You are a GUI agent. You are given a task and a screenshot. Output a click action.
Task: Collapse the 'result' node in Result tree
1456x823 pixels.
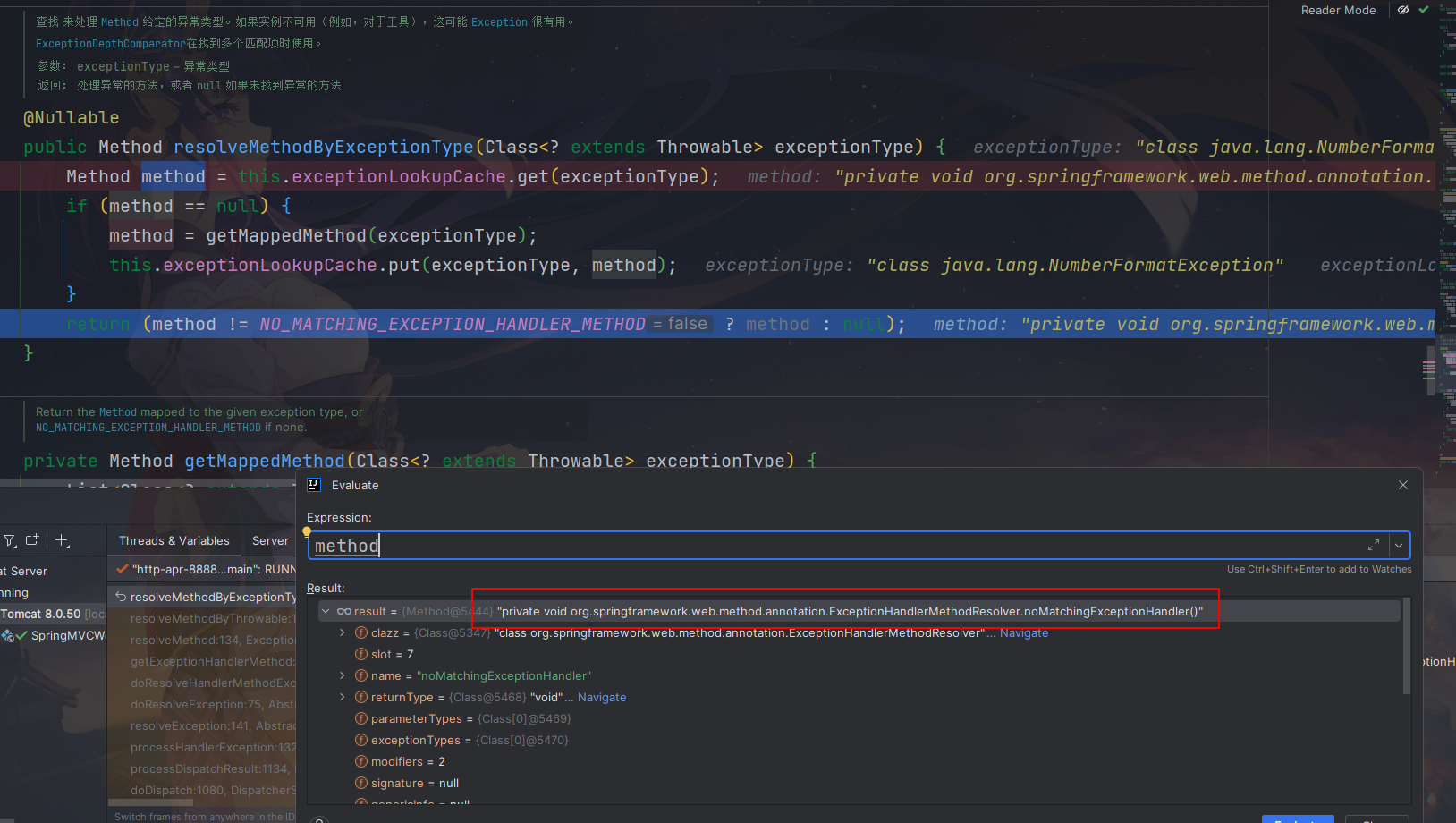(326, 611)
